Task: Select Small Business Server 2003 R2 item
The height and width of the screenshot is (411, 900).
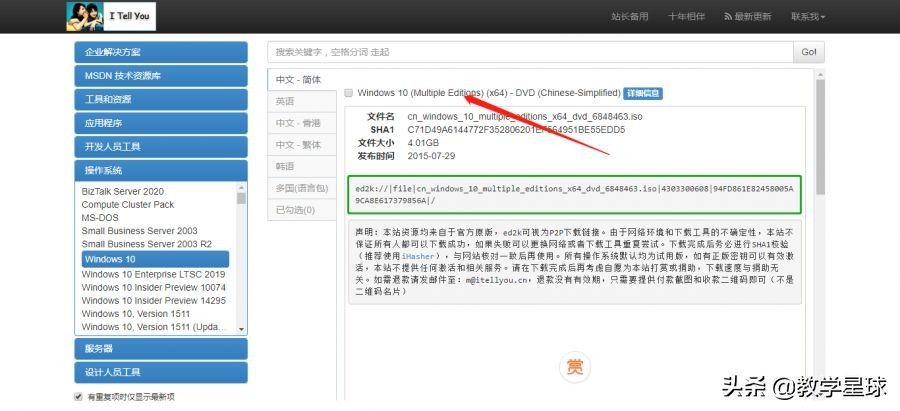Action: 146,245
